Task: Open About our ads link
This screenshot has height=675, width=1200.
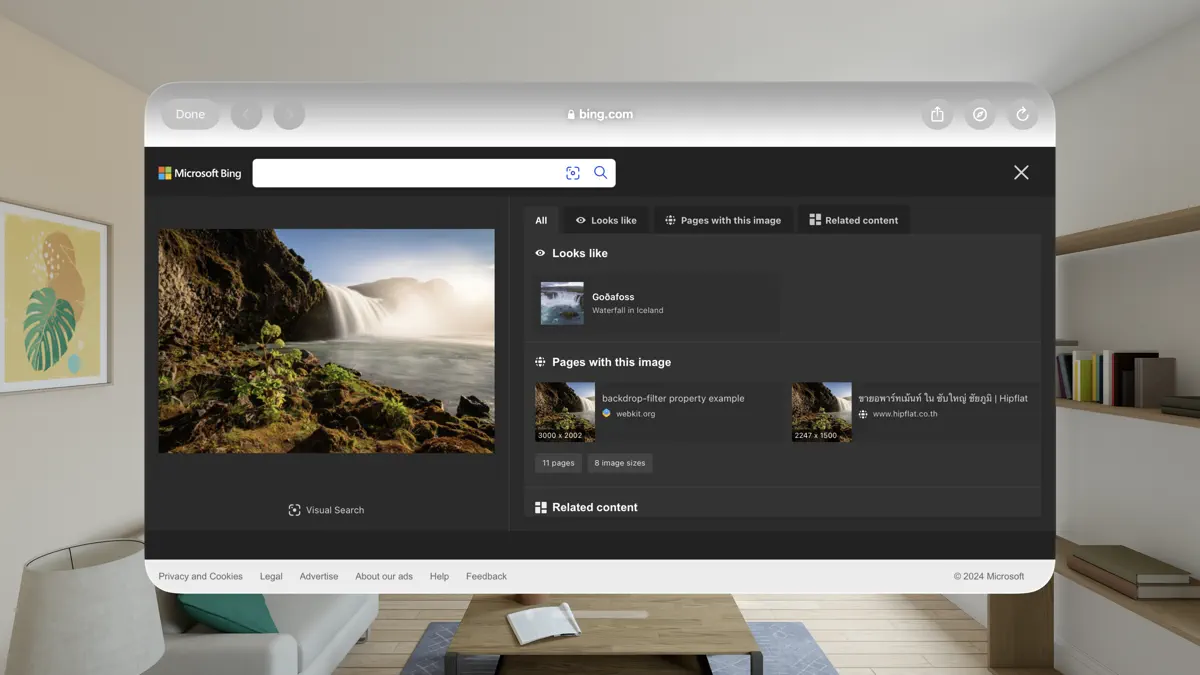Action: pos(384,576)
